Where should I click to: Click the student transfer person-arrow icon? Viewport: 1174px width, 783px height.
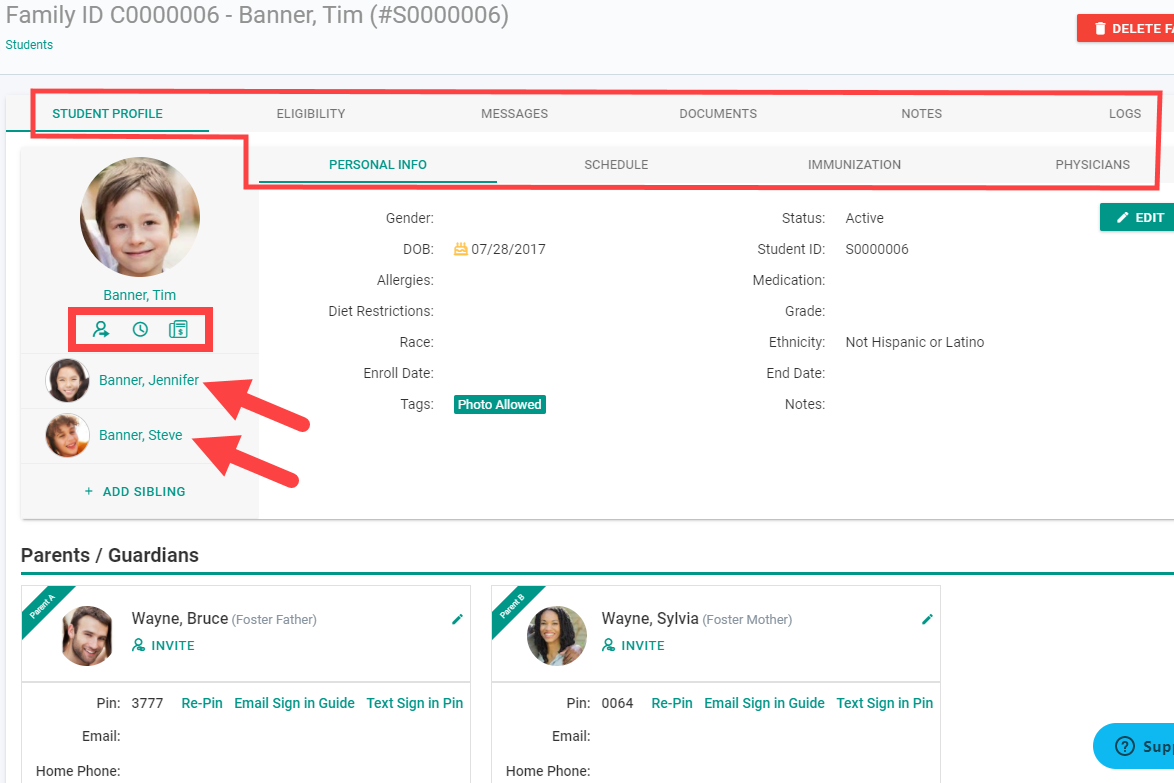coord(101,329)
